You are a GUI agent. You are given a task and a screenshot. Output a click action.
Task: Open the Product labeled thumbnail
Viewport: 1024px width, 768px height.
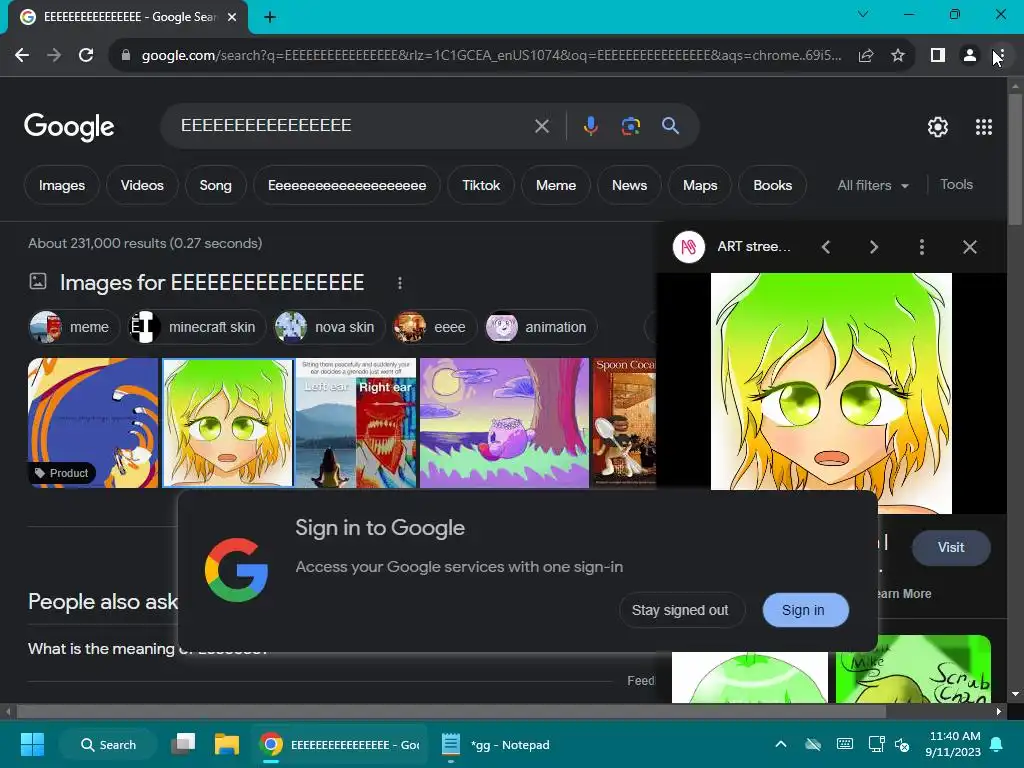pos(93,423)
